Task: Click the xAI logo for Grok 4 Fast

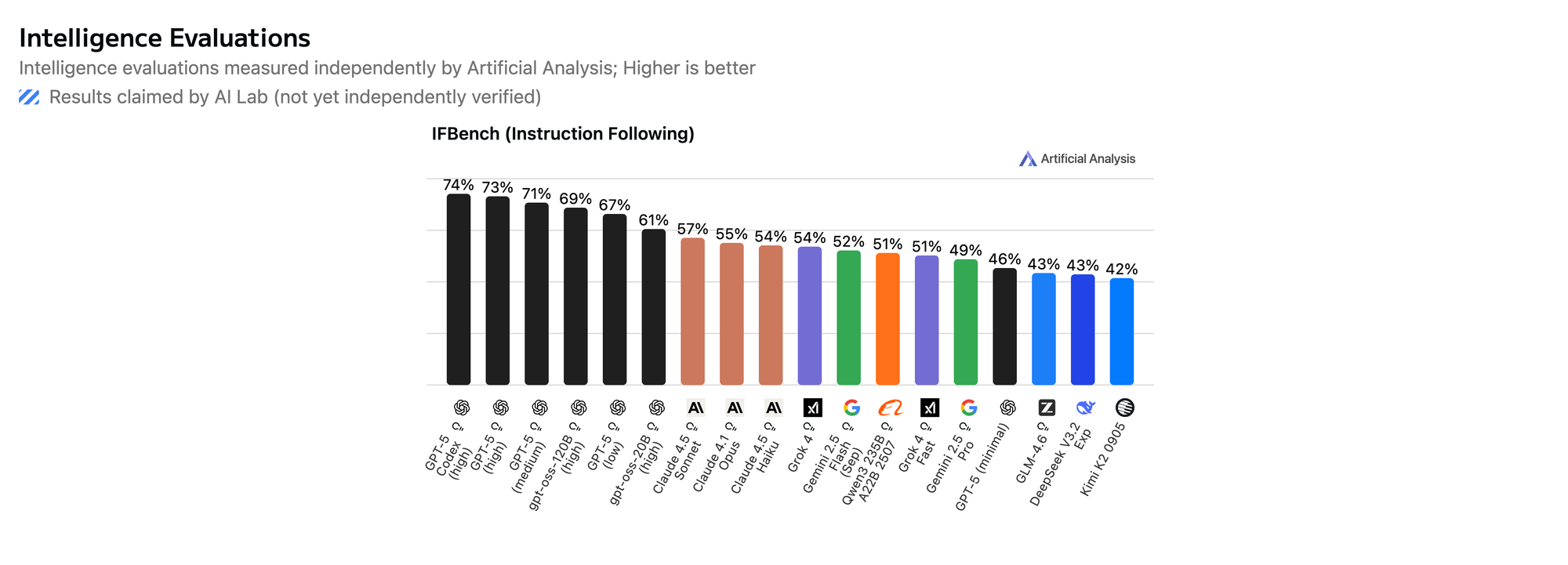Action: (x=929, y=407)
